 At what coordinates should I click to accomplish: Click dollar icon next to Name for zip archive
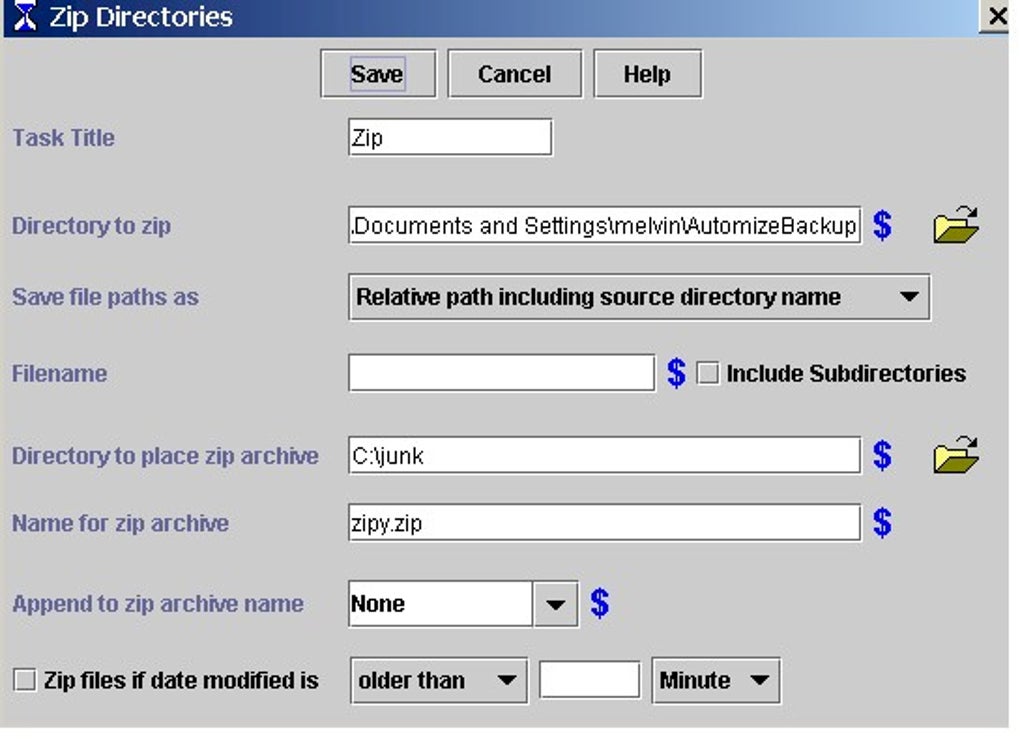tap(881, 522)
